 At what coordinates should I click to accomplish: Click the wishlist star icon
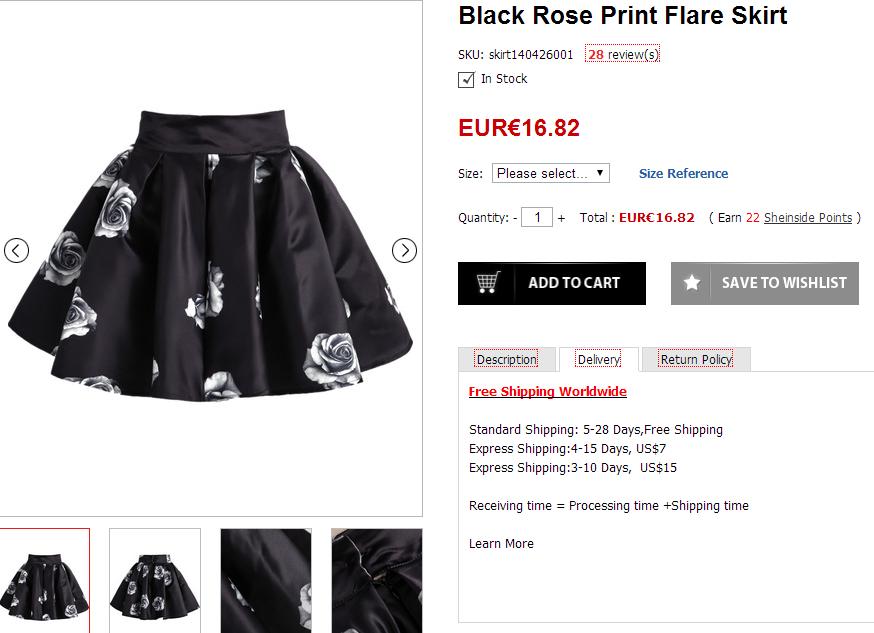[x=692, y=283]
